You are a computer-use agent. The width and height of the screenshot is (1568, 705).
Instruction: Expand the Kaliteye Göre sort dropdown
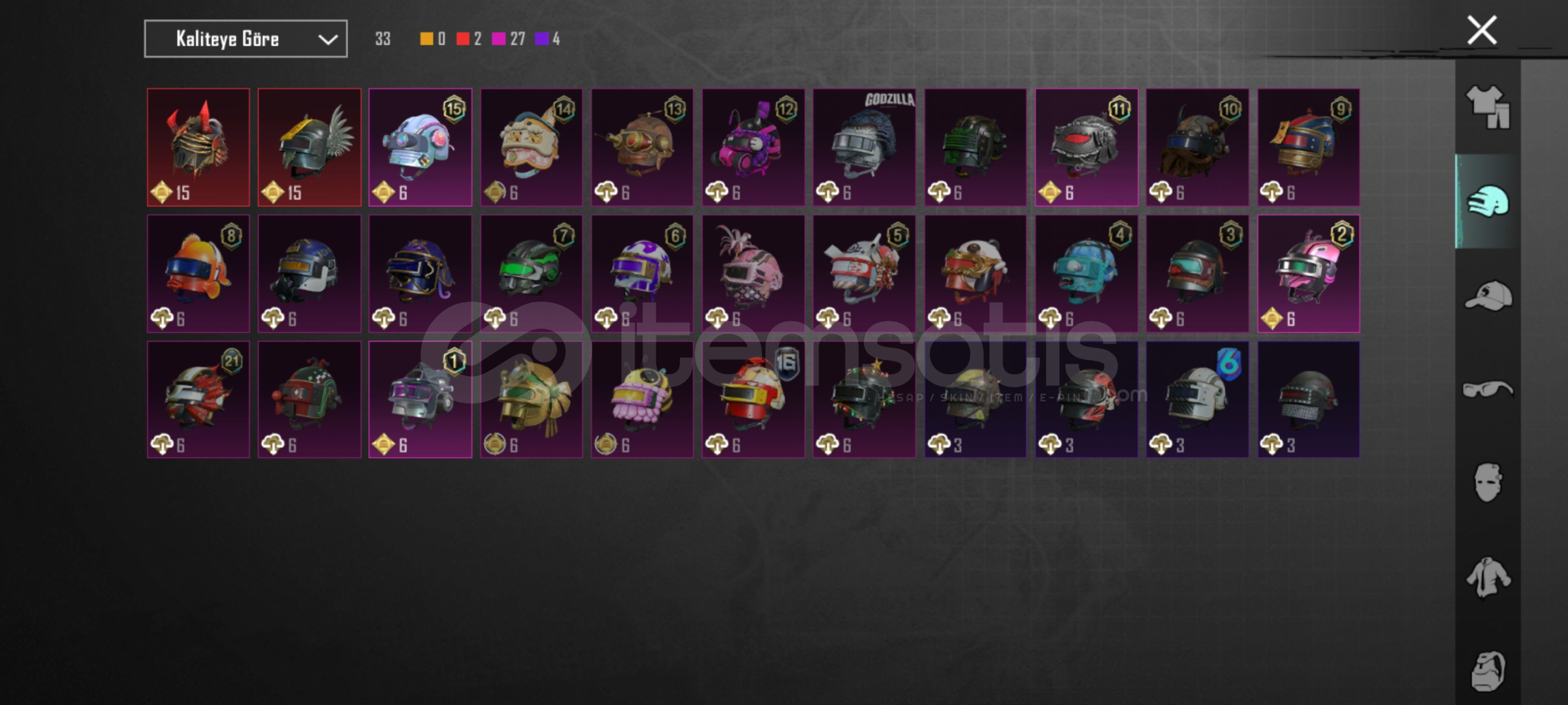pos(246,39)
